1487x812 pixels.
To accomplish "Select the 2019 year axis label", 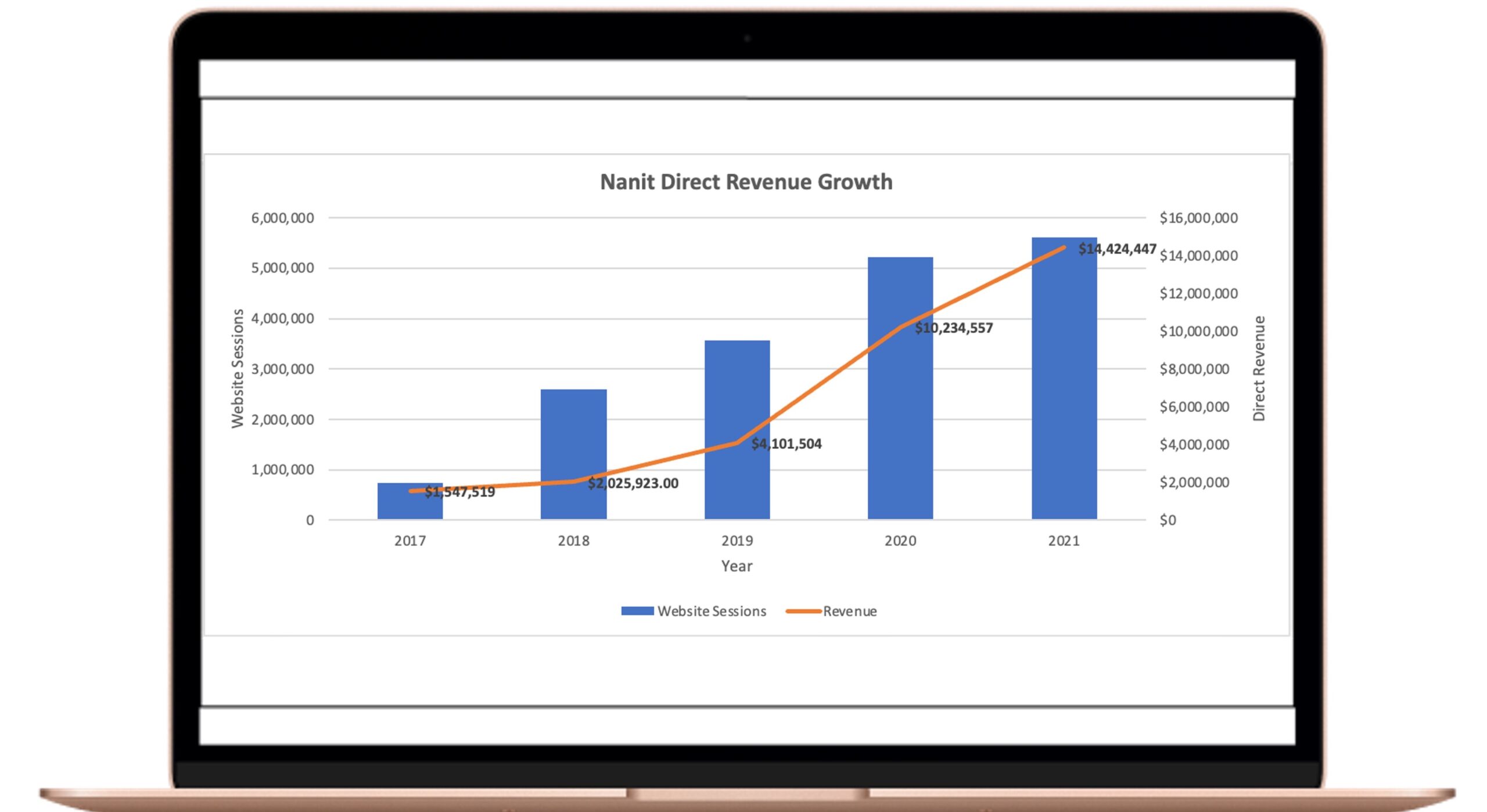I will point(737,541).
